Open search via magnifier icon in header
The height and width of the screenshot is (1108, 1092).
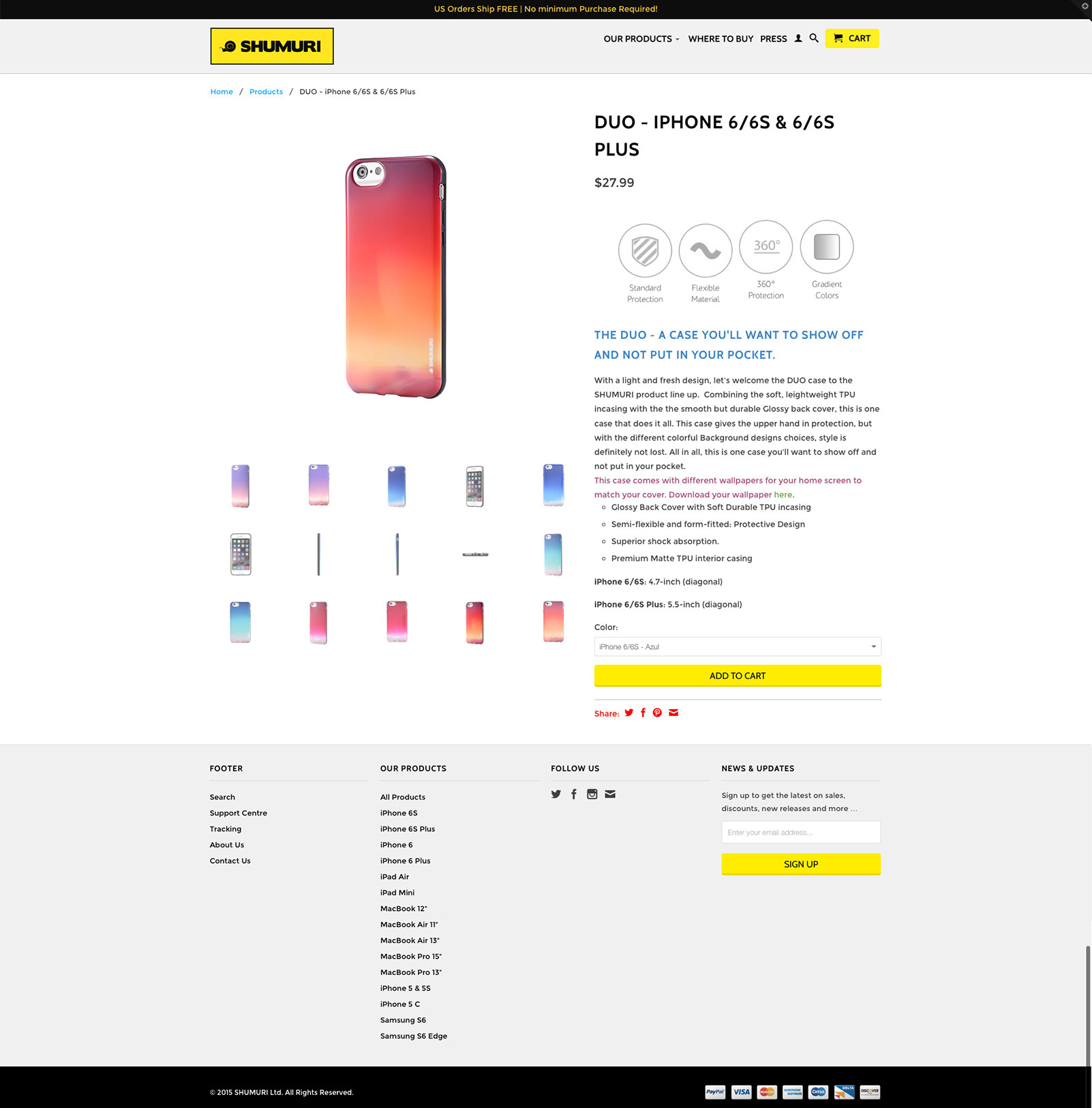[x=814, y=38]
